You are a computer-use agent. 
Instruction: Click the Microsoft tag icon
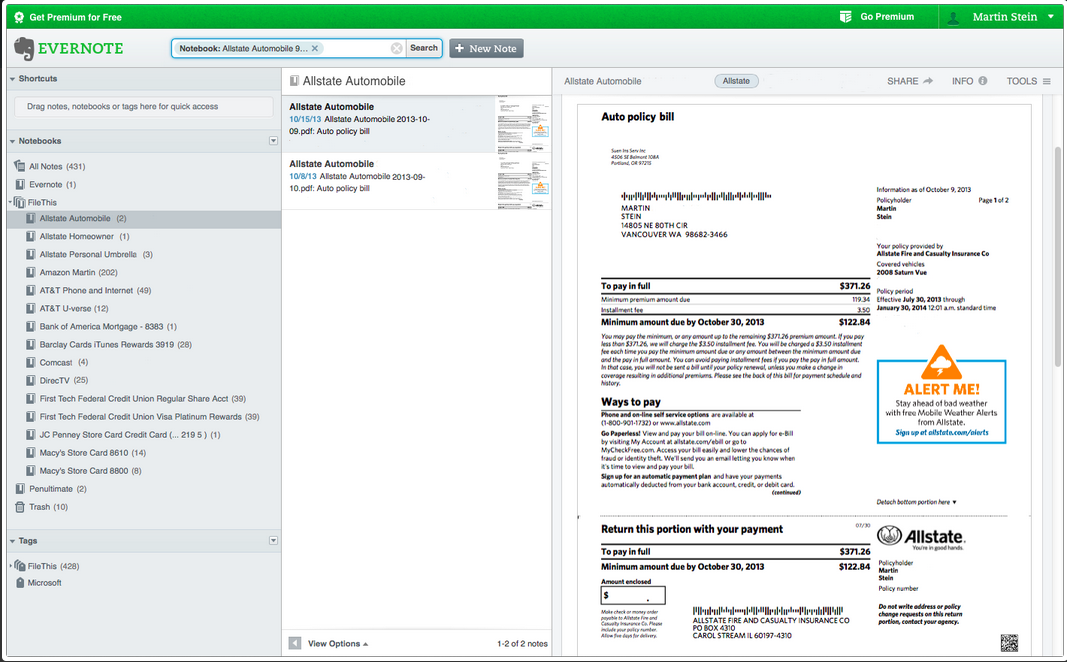pos(20,582)
